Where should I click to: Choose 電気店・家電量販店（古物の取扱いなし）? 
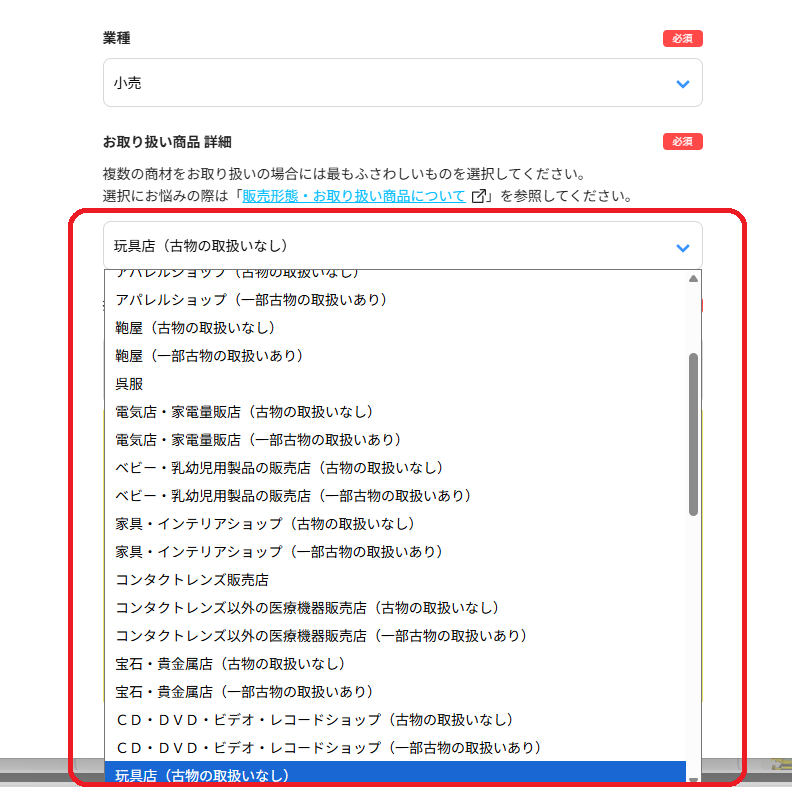(244, 412)
